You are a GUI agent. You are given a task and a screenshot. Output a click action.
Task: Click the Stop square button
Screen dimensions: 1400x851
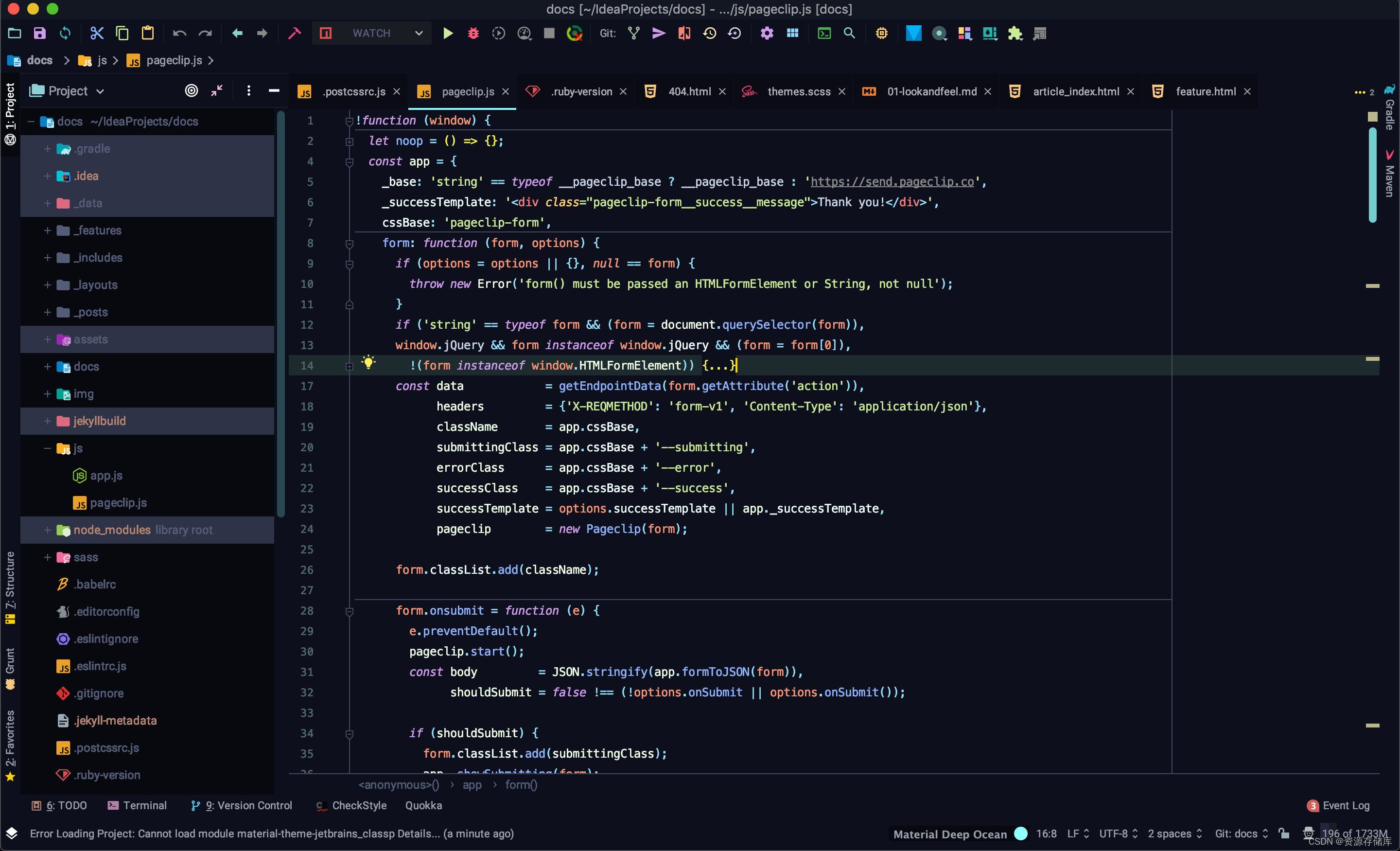tap(549, 34)
